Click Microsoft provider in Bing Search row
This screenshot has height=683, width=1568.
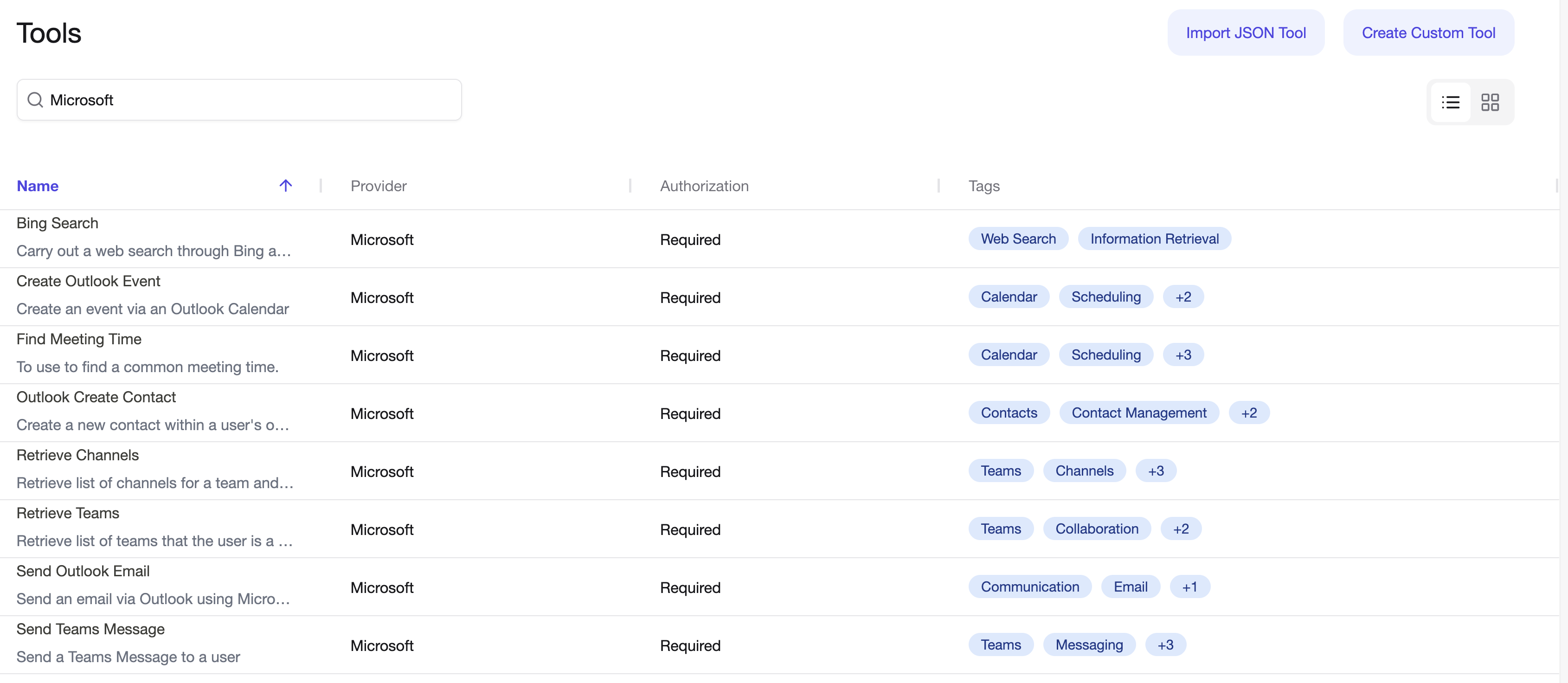(382, 240)
